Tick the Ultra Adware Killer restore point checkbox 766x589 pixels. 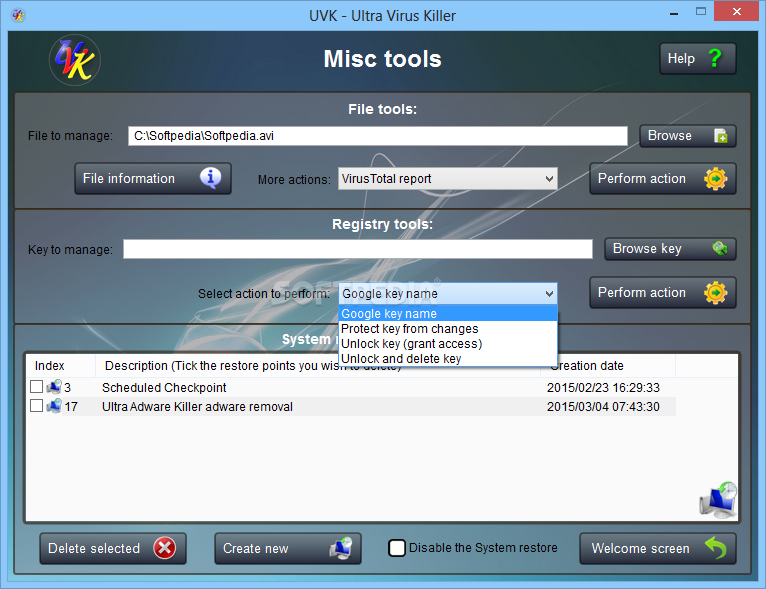(36, 406)
